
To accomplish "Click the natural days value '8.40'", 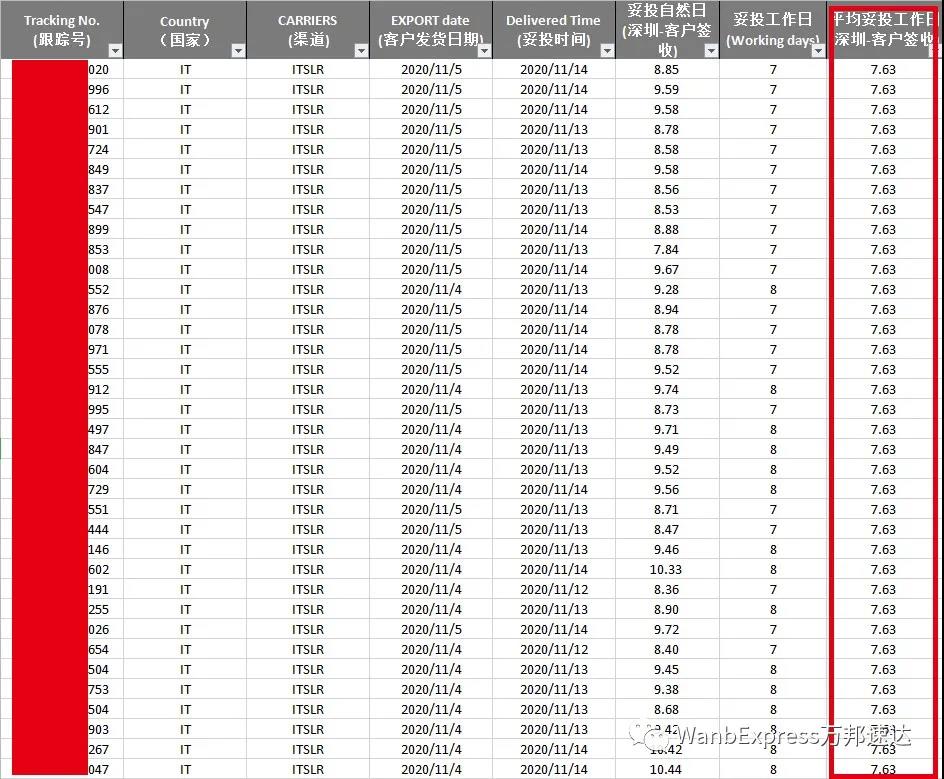I will 666,650.
